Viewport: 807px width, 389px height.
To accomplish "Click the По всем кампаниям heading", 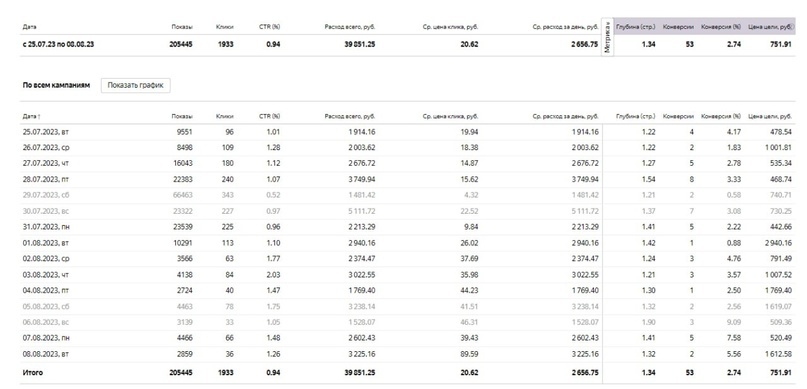I will pyautogui.click(x=56, y=85).
